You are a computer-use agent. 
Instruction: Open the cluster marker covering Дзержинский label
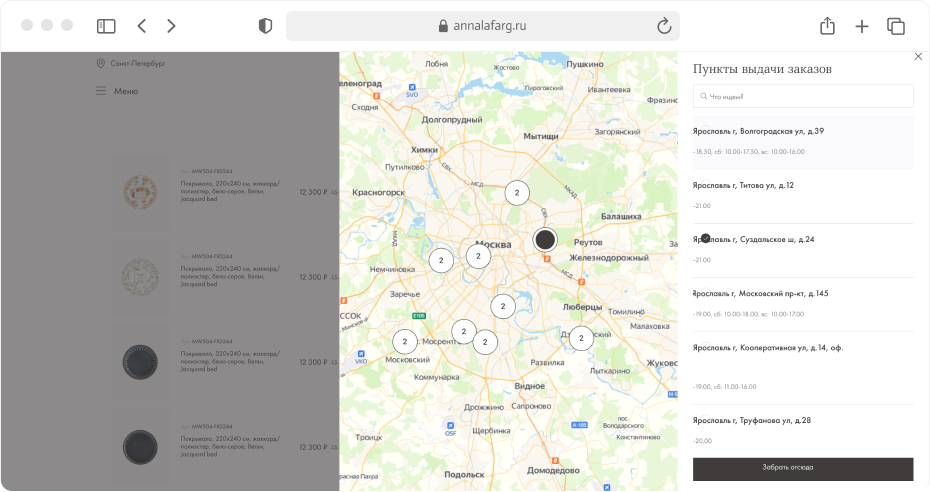tap(581, 338)
